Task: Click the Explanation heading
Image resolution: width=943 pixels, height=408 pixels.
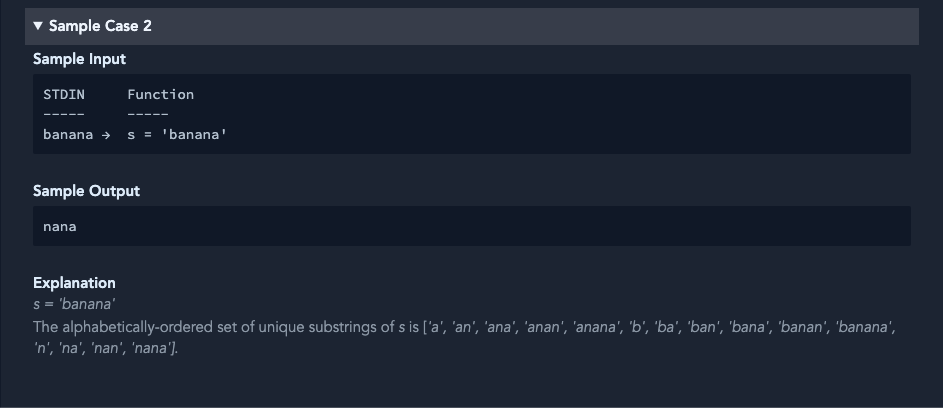Action: click(74, 283)
